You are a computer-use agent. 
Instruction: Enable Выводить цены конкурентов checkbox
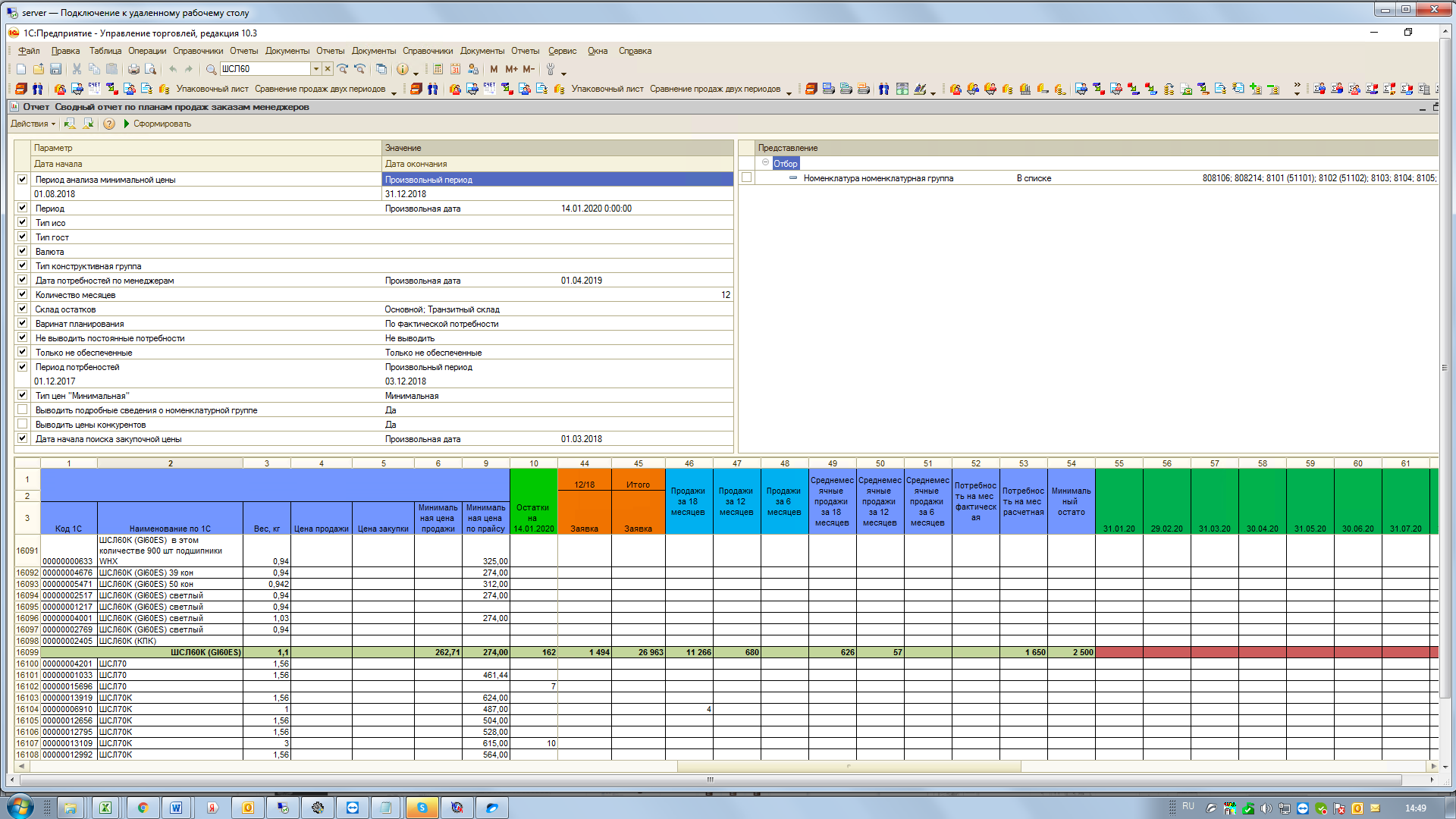(x=22, y=424)
